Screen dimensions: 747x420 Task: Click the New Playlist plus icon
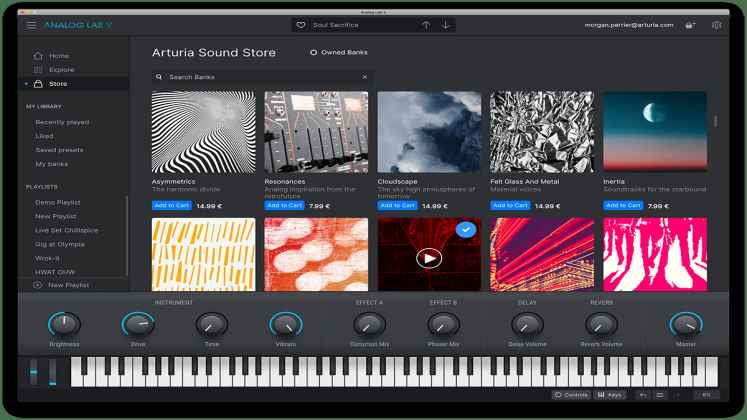coord(38,285)
